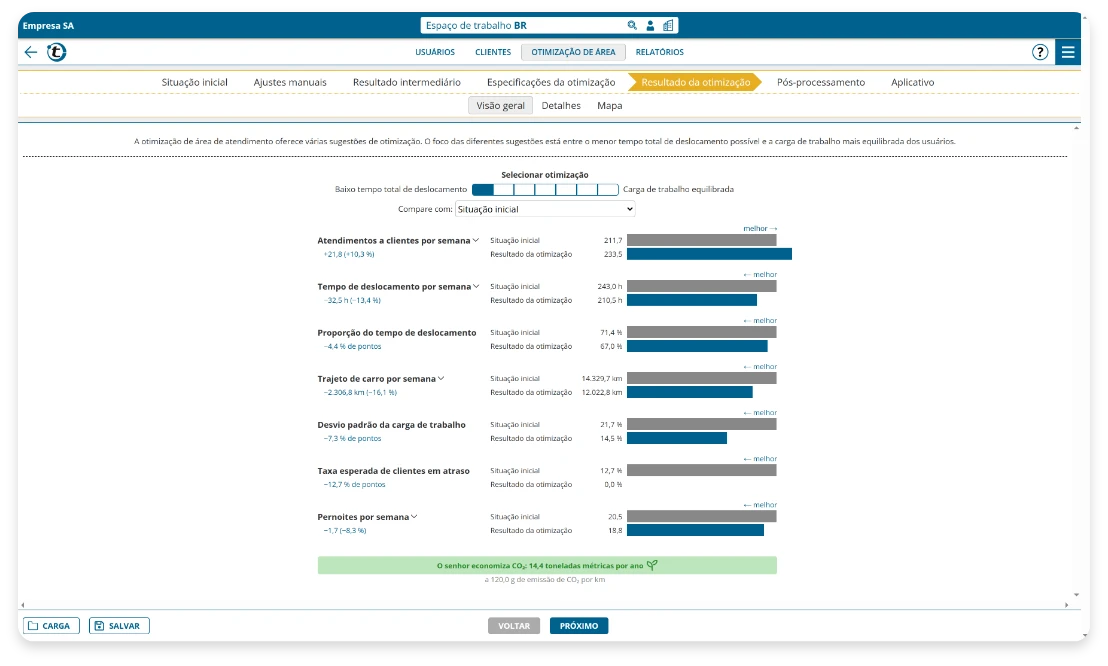Switch to the 'Mapa' sub-tab

coord(609,105)
